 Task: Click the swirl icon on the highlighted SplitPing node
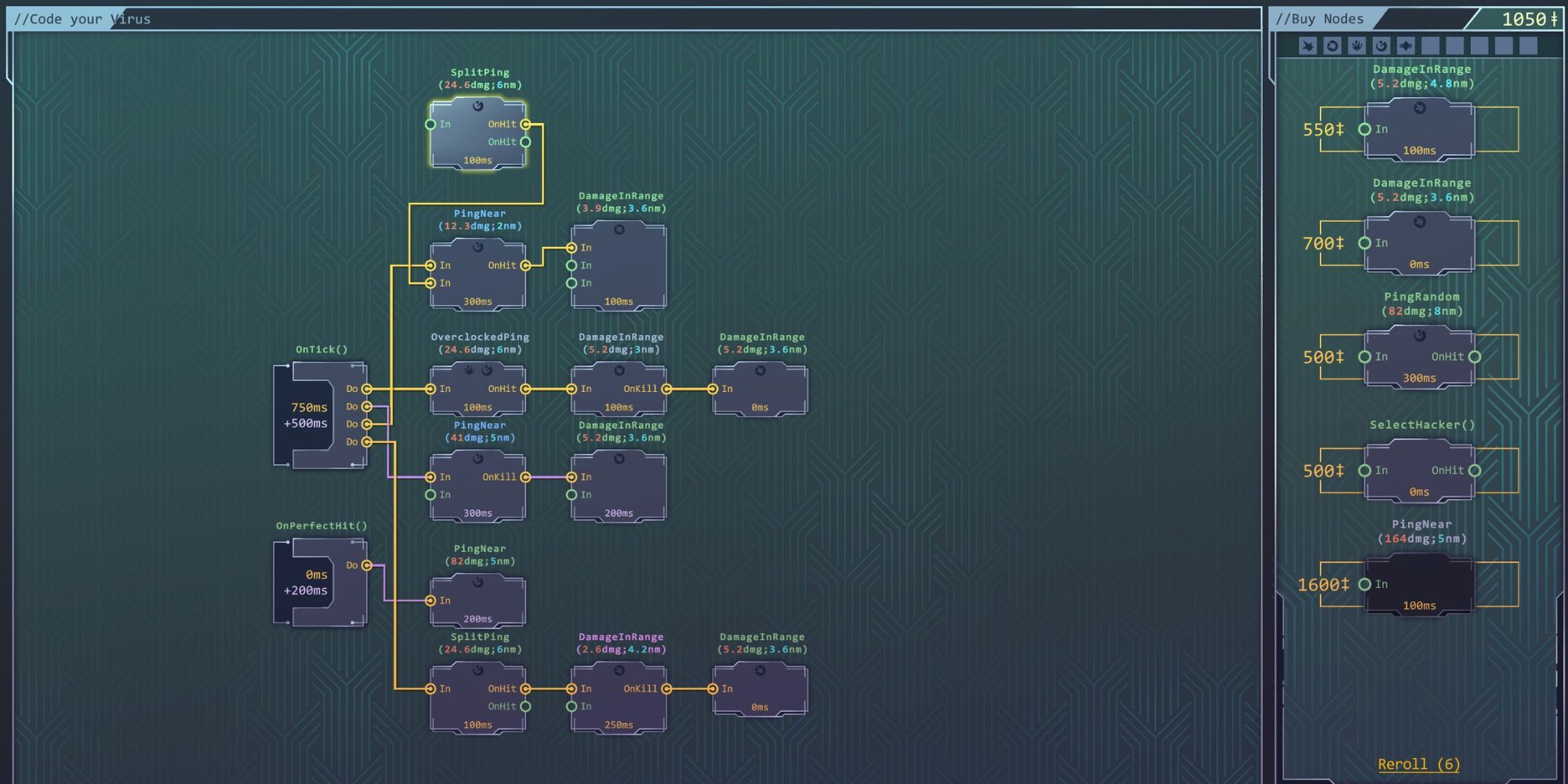point(477,106)
